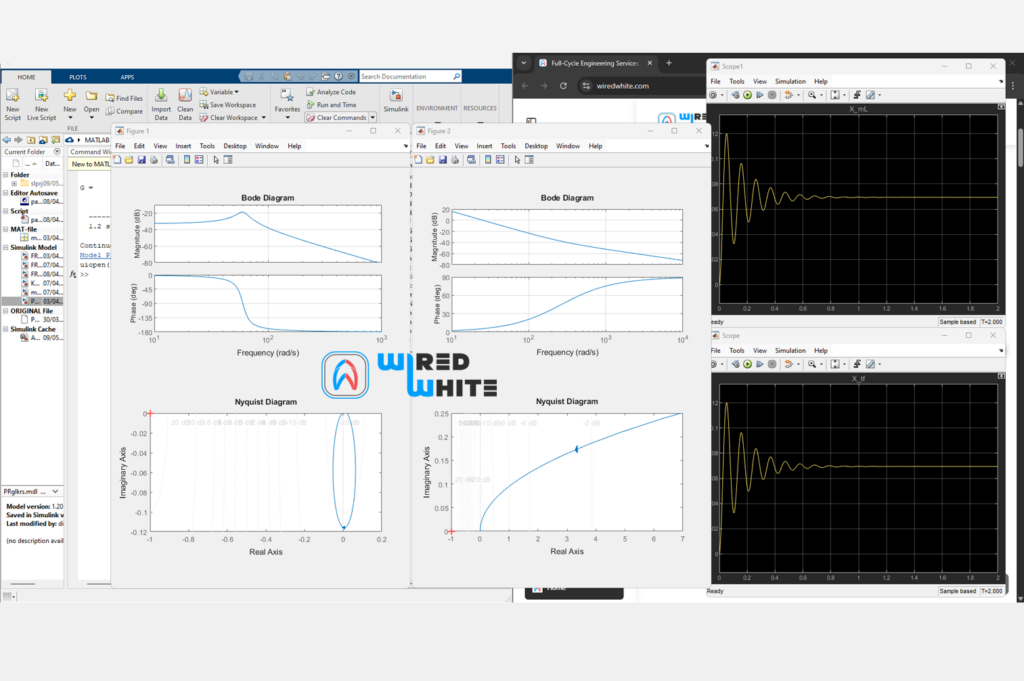Open the Clean Data tool

[185, 104]
